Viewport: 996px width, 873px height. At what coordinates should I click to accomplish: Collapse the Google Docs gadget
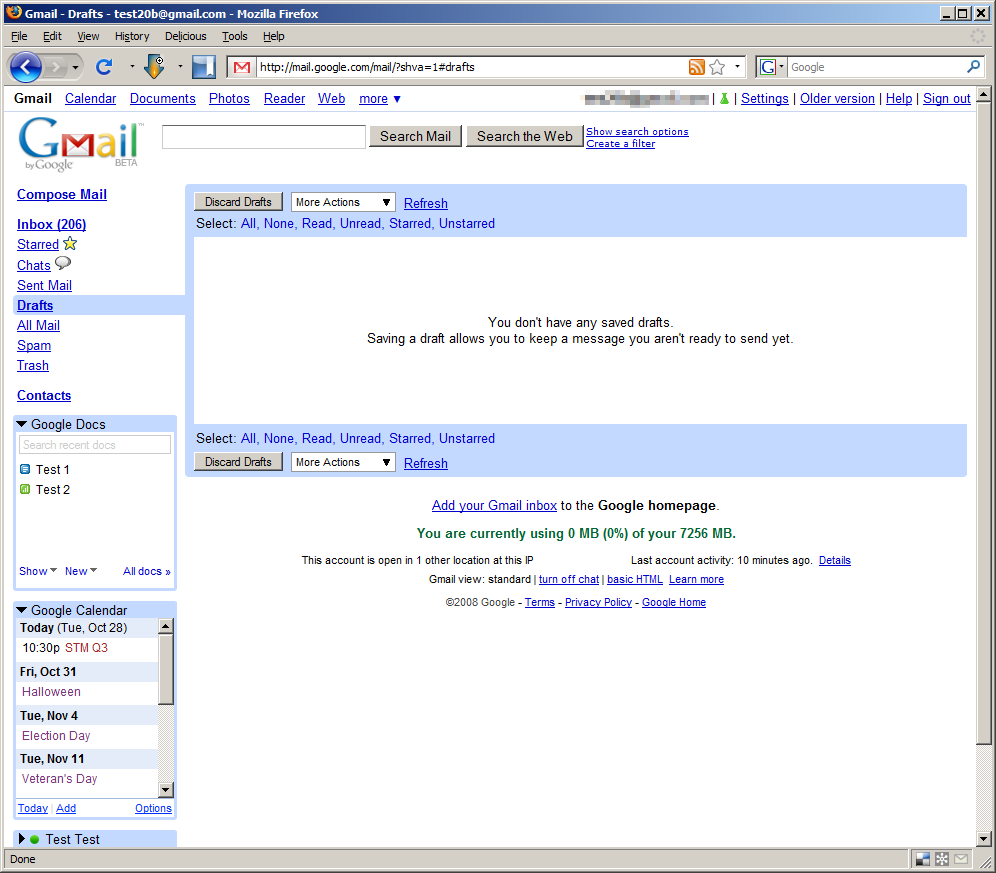22,424
